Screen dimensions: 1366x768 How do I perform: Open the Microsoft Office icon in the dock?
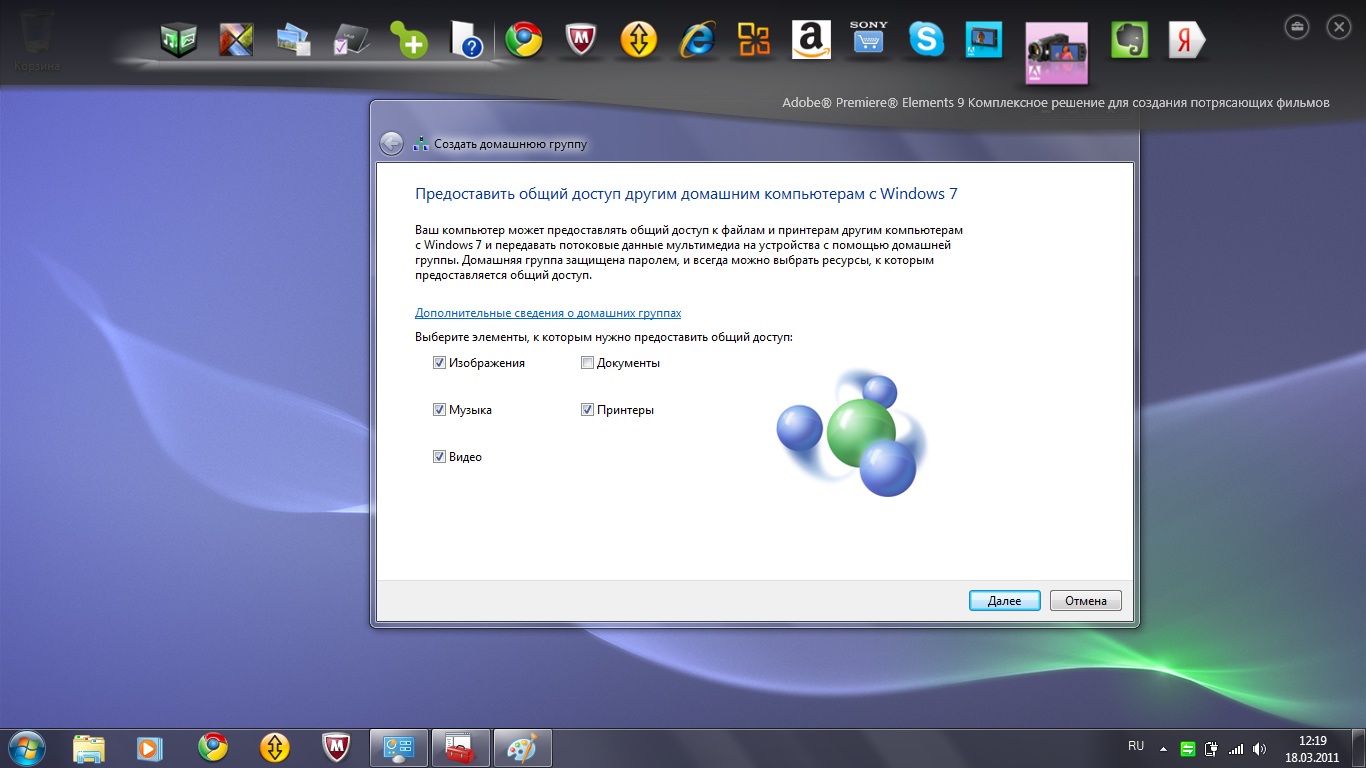[x=754, y=40]
